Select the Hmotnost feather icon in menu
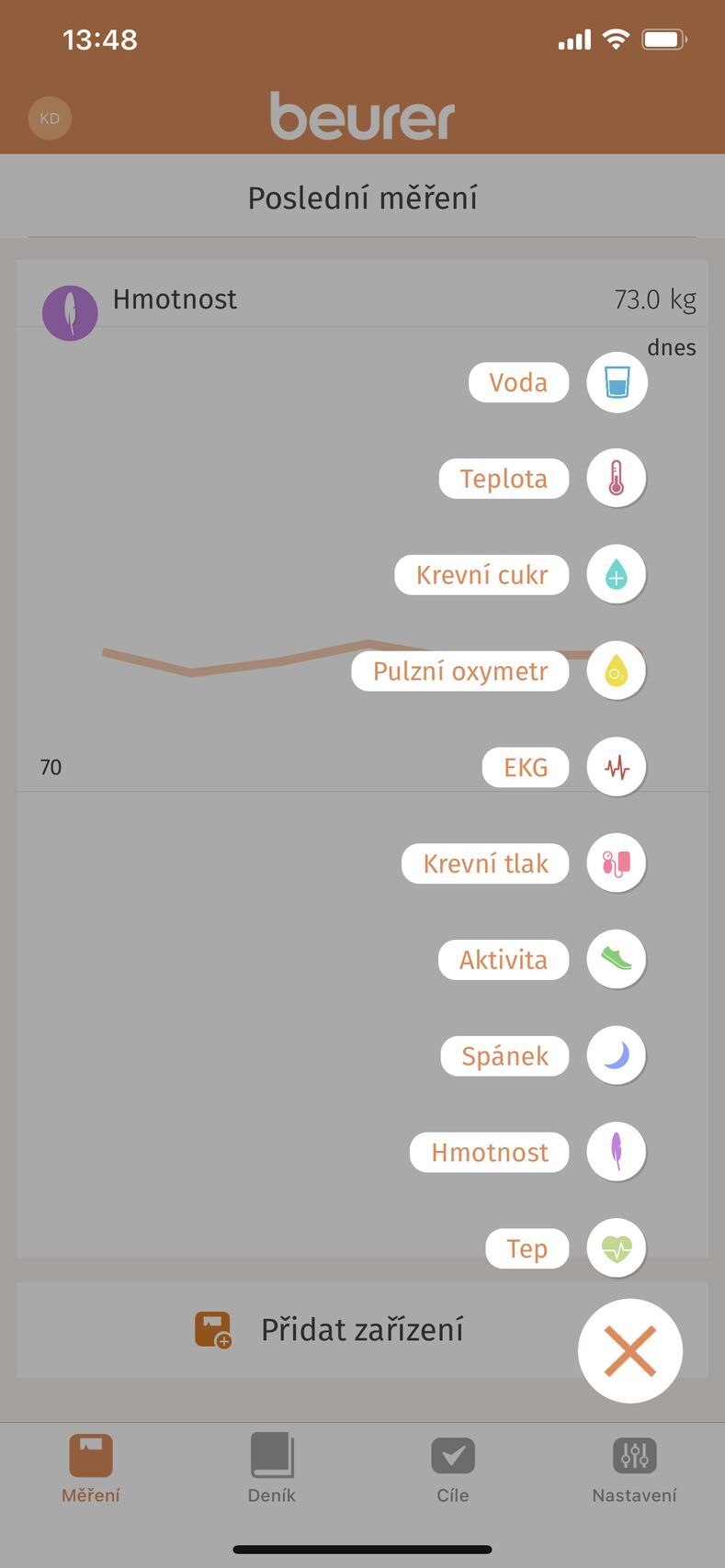The height and width of the screenshot is (1568, 725). pos(617,1152)
